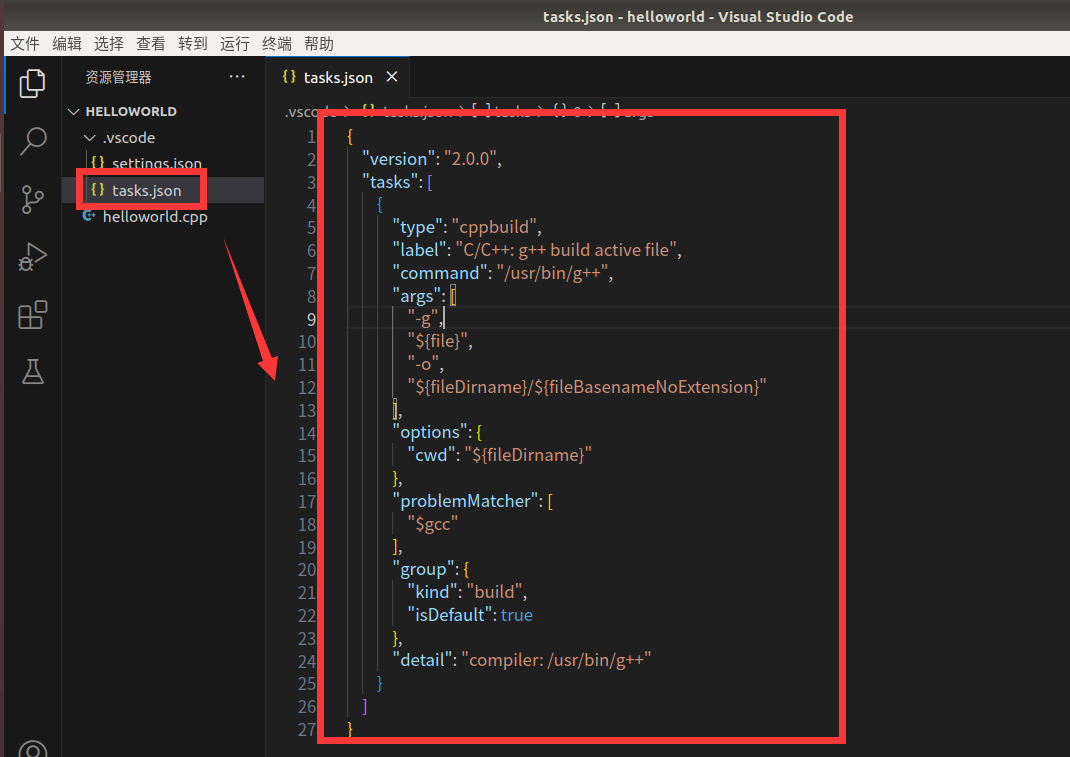Click the true value on line 22

(x=517, y=615)
